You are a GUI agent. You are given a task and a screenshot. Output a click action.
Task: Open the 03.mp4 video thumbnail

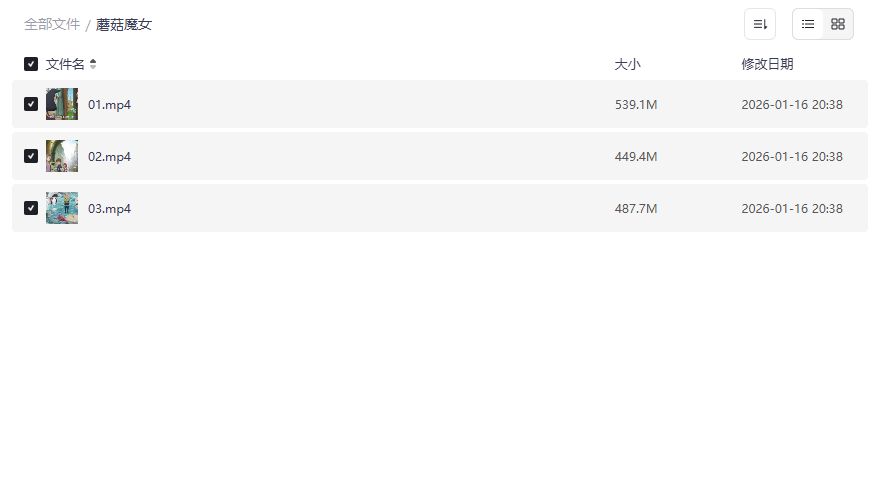(x=62, y=208)
